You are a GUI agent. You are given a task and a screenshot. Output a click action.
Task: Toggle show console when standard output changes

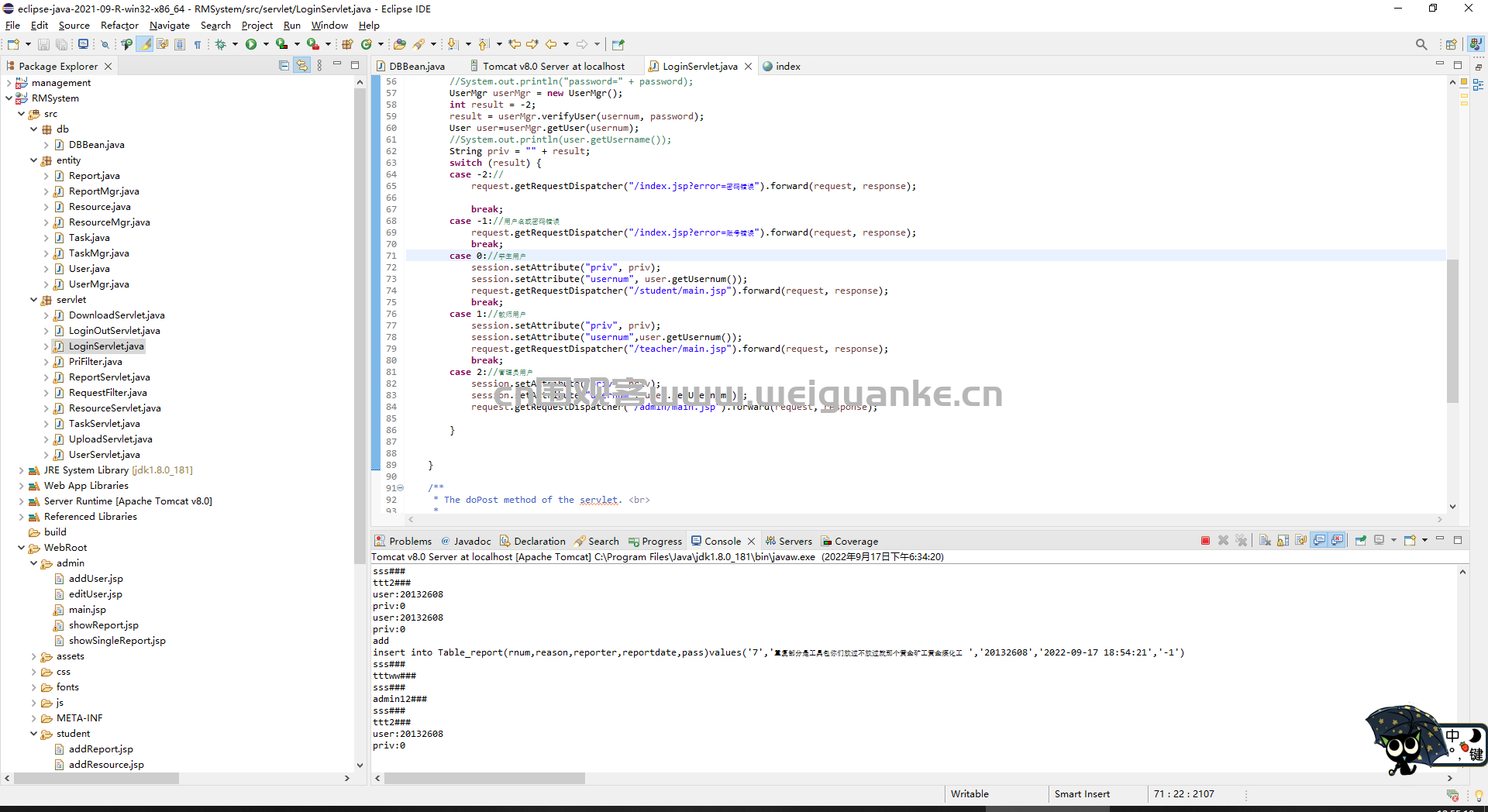click(1319, 541)
